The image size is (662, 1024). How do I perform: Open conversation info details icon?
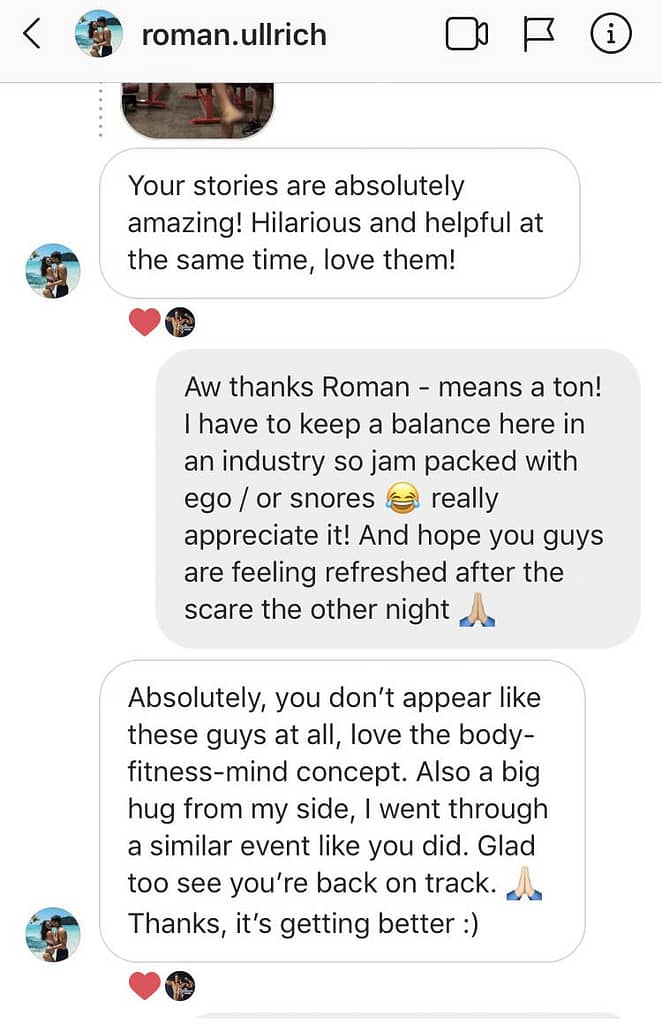tap(610, 33)
